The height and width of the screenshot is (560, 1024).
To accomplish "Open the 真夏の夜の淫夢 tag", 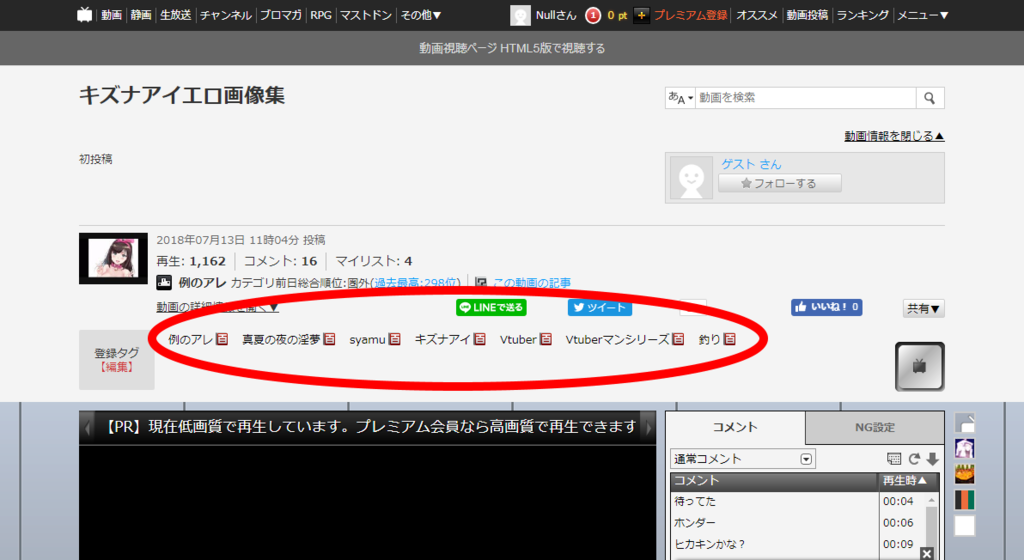I will pos(281,339).
